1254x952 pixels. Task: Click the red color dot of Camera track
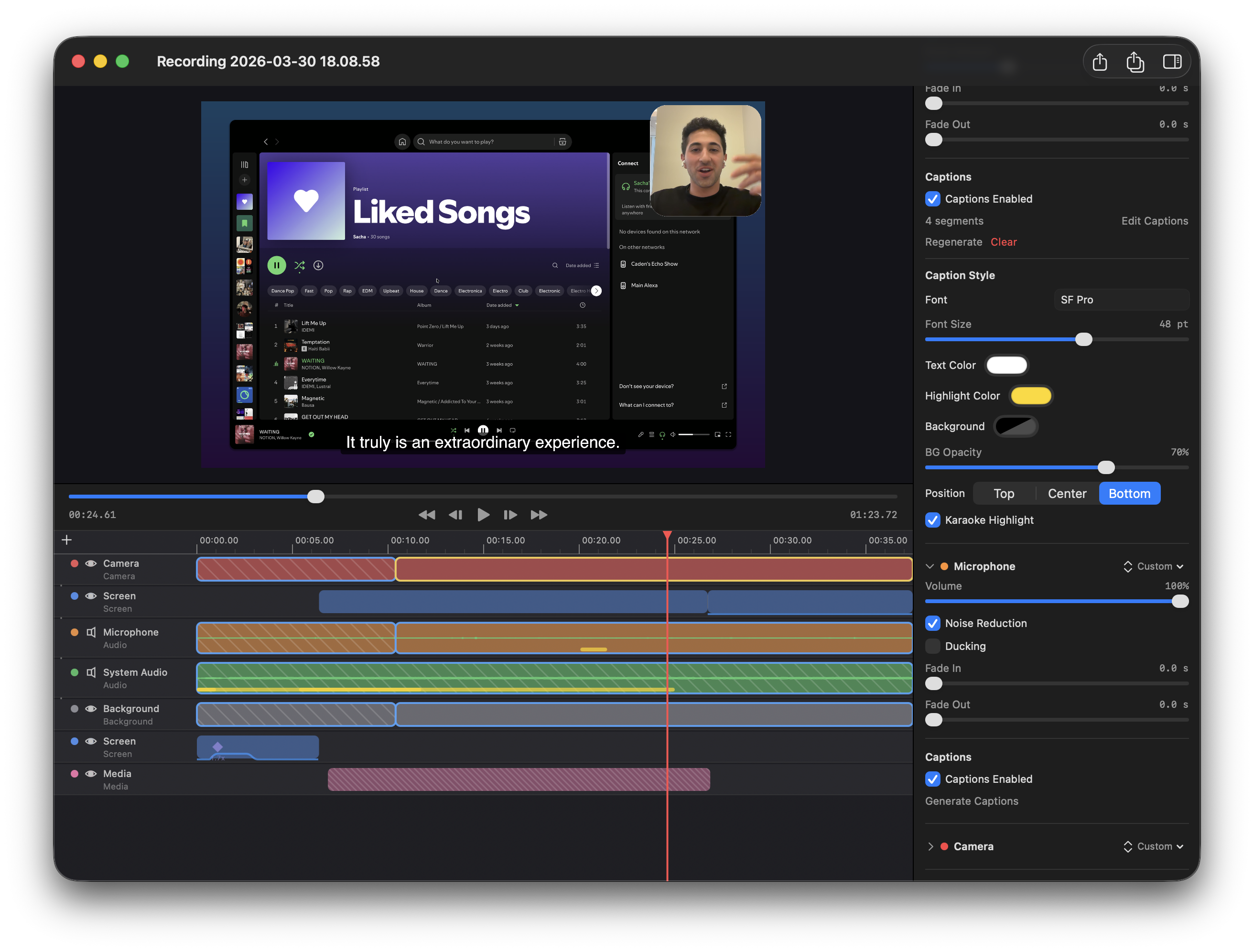[x=74, y=563]
